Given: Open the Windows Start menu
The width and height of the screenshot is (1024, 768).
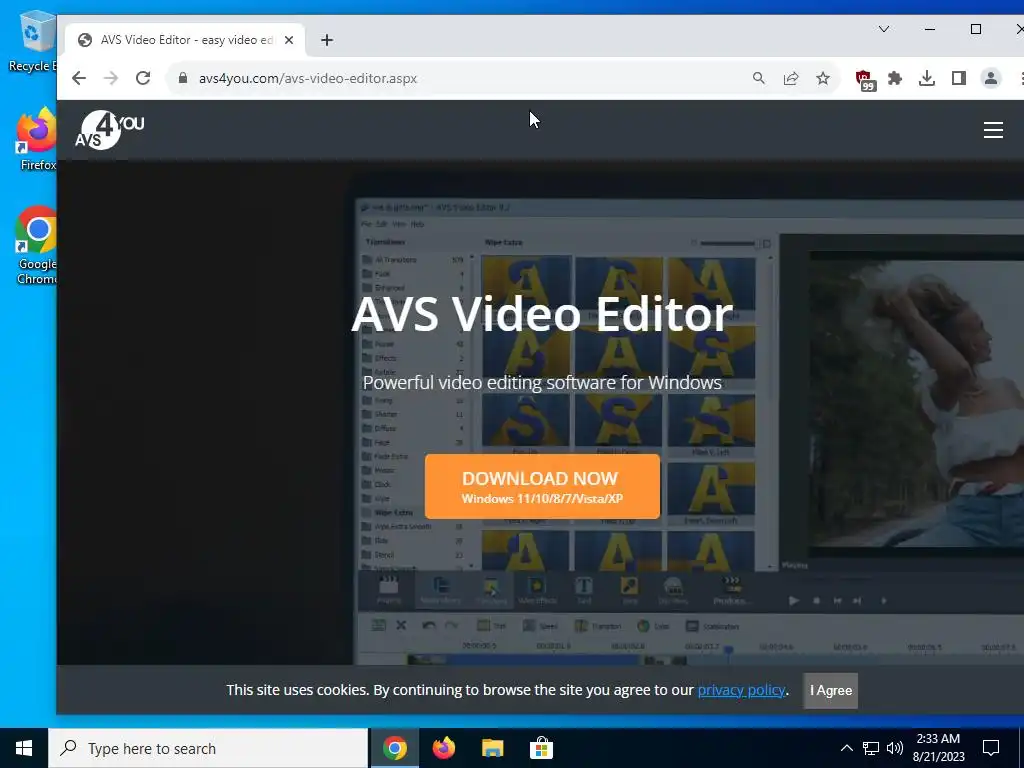Looking at the screenshot, I should [x=24, y=748].
